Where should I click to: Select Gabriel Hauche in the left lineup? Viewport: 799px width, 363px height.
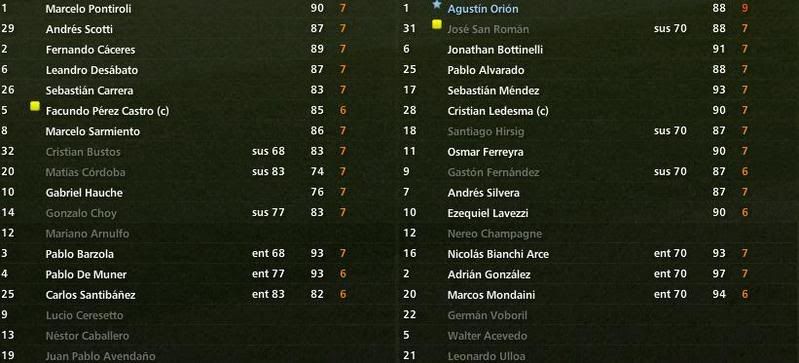(84, 193)
